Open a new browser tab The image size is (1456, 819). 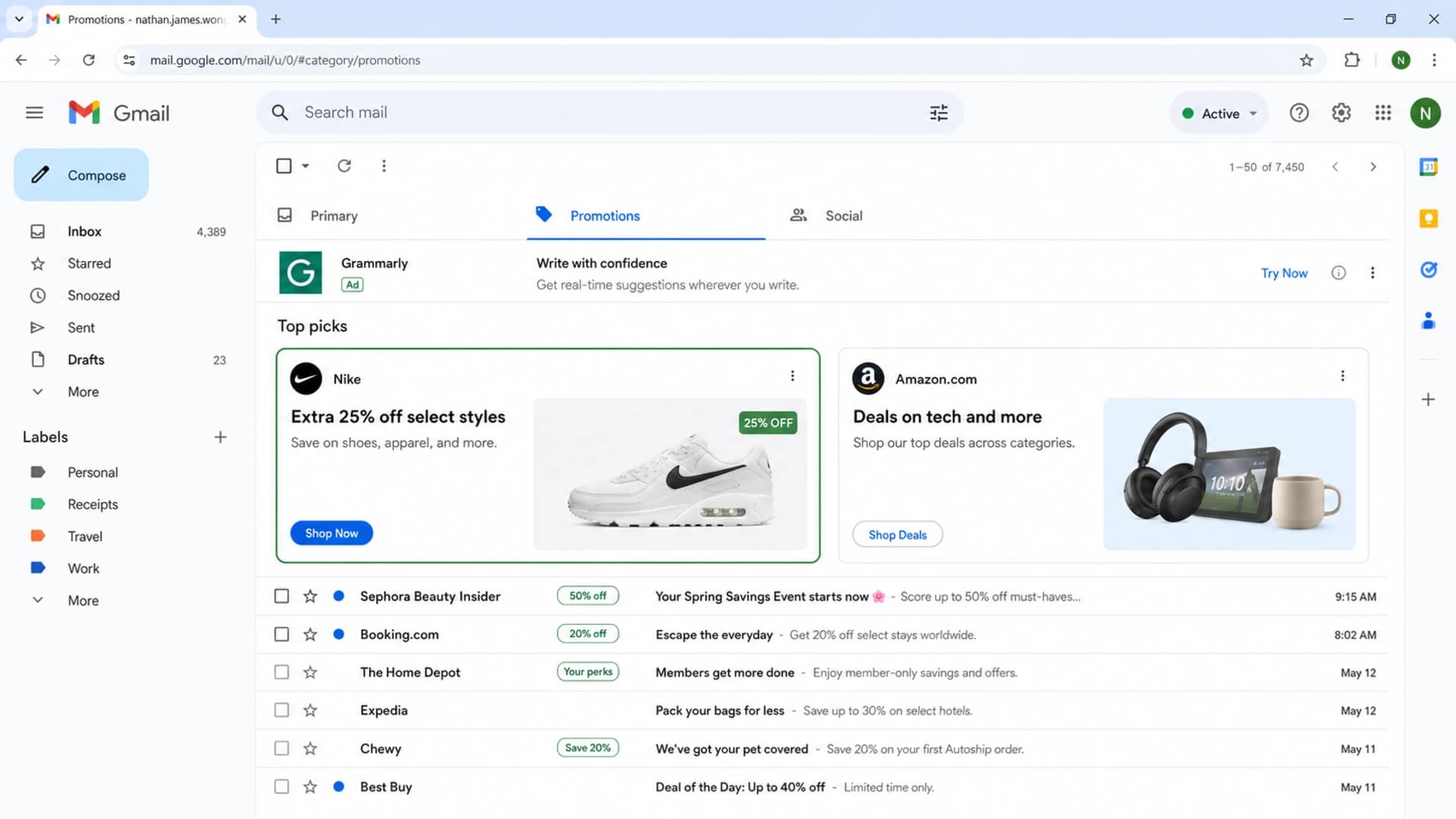276,19
